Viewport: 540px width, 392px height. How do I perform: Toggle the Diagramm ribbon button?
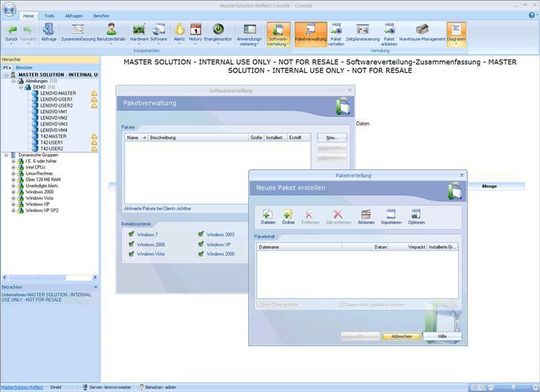tap(456, 35)
